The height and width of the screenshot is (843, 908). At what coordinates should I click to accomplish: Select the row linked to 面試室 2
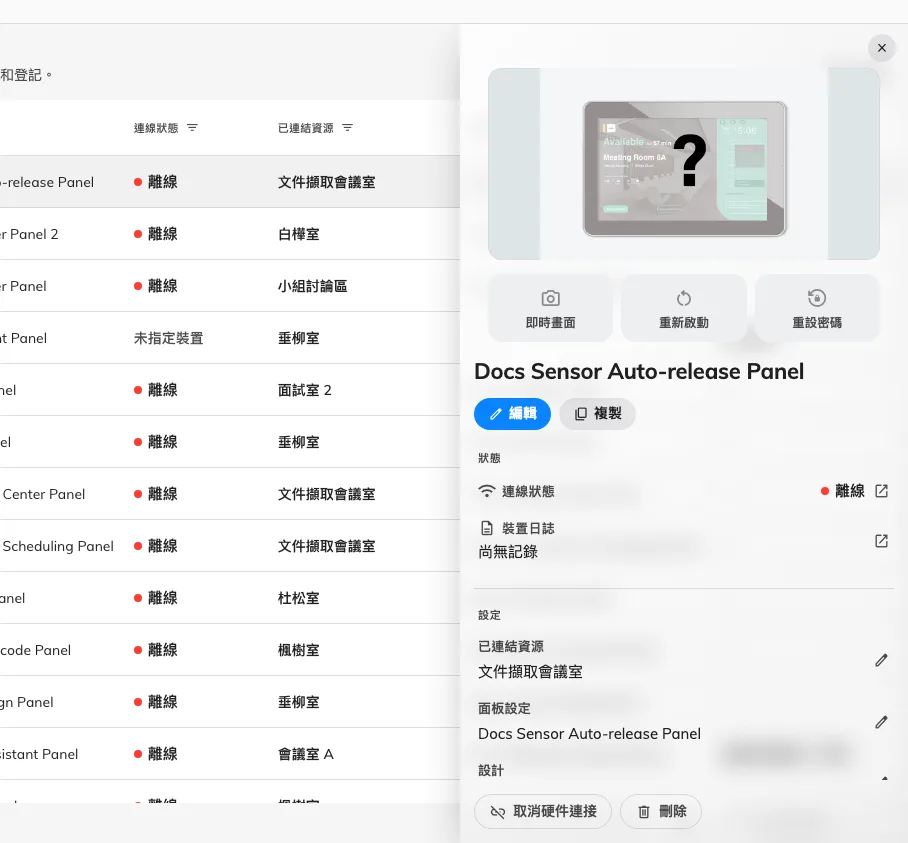[230, 390]
